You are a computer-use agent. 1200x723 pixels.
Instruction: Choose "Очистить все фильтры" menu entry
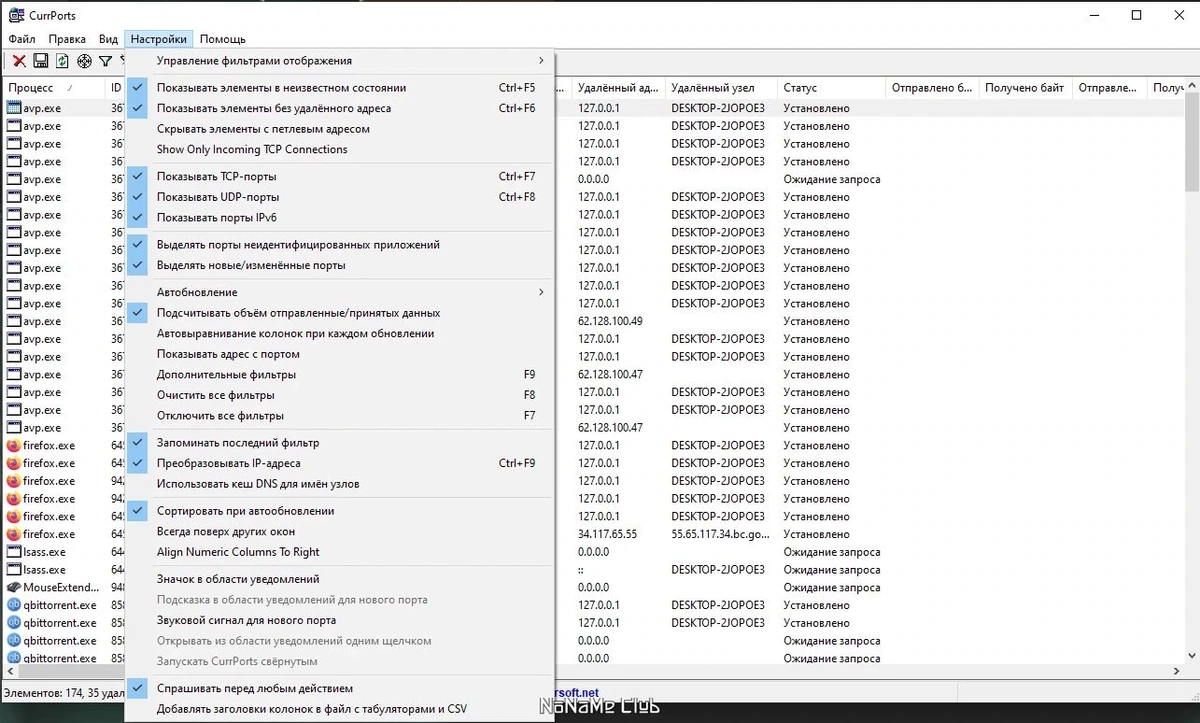pos(339,395)
